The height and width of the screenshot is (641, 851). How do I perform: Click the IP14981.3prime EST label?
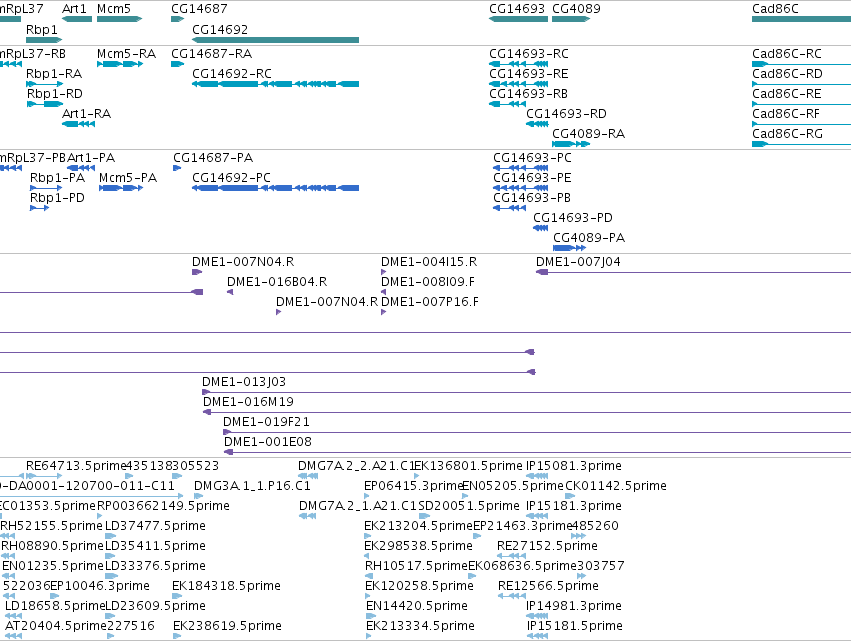coord(574,606)
